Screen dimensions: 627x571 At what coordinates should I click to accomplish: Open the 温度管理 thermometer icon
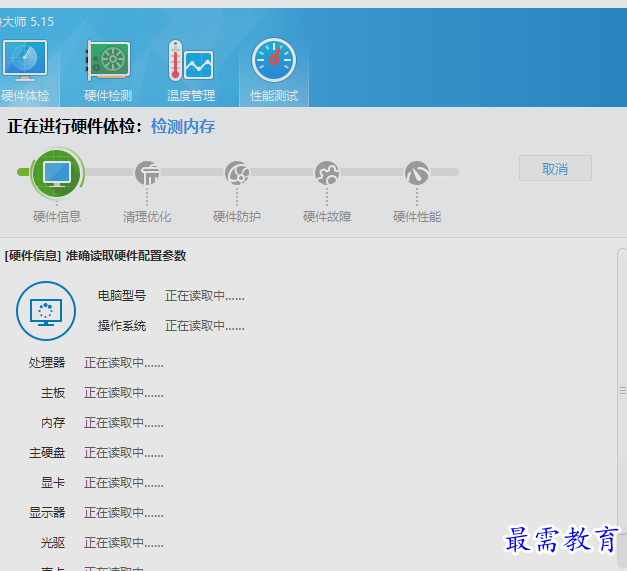pyautogui.click(x=191, y=60)
